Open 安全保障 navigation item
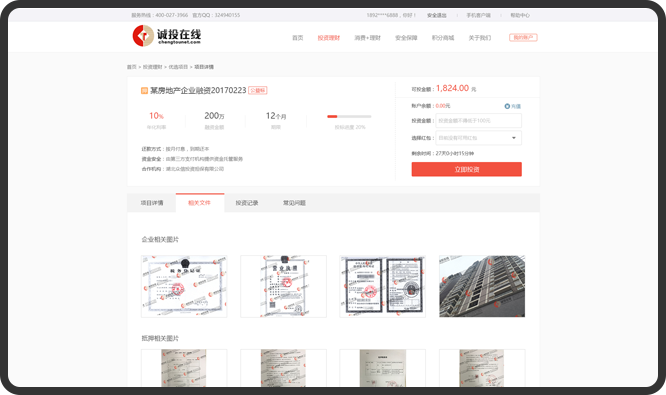 (x=406, y=38)
